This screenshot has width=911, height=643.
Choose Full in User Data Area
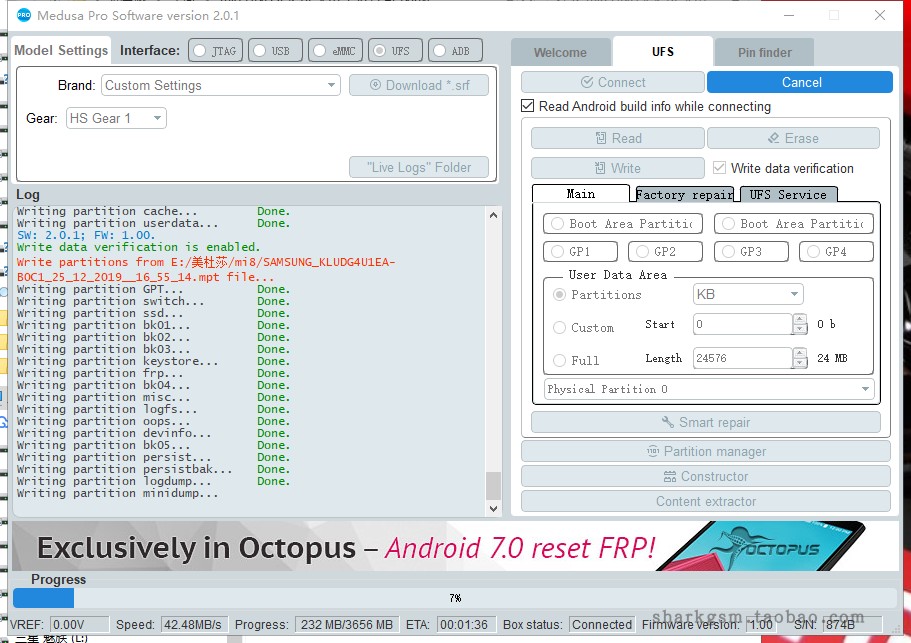coord(576,361)
